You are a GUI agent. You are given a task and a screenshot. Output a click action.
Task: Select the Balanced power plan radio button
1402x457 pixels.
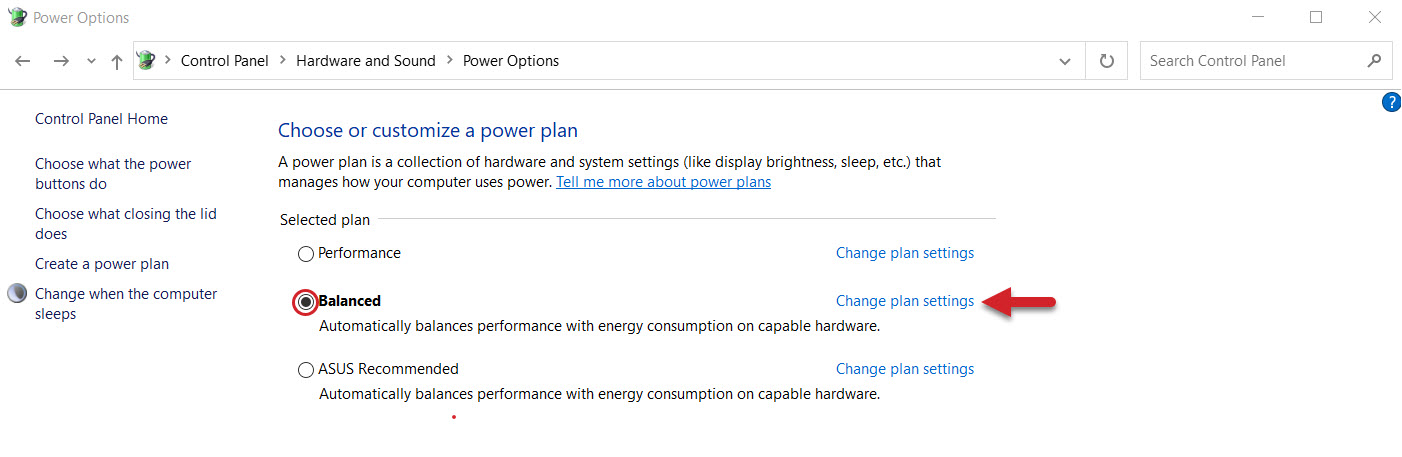[306, 301]
